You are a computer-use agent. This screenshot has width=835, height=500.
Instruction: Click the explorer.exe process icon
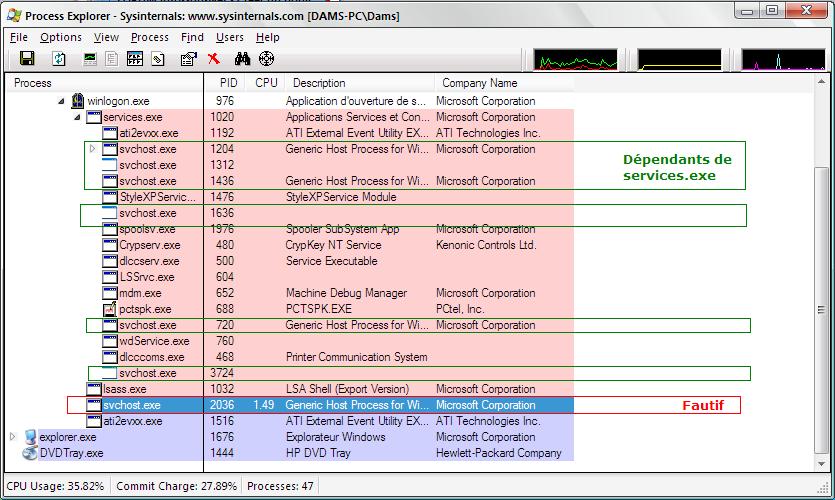coord(30,437)
